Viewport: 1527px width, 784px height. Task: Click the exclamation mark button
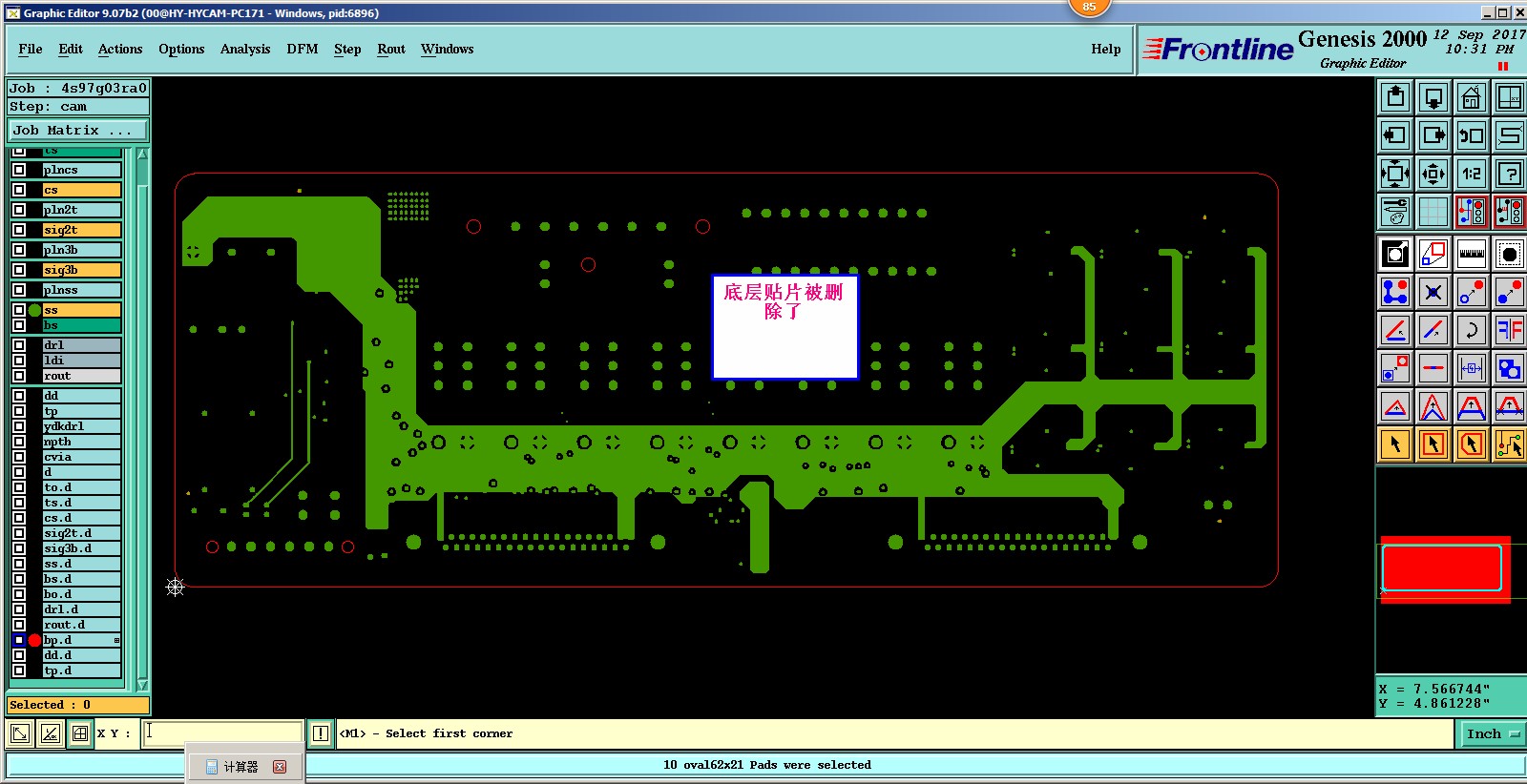pyautogui.click(x=321, y=733)
